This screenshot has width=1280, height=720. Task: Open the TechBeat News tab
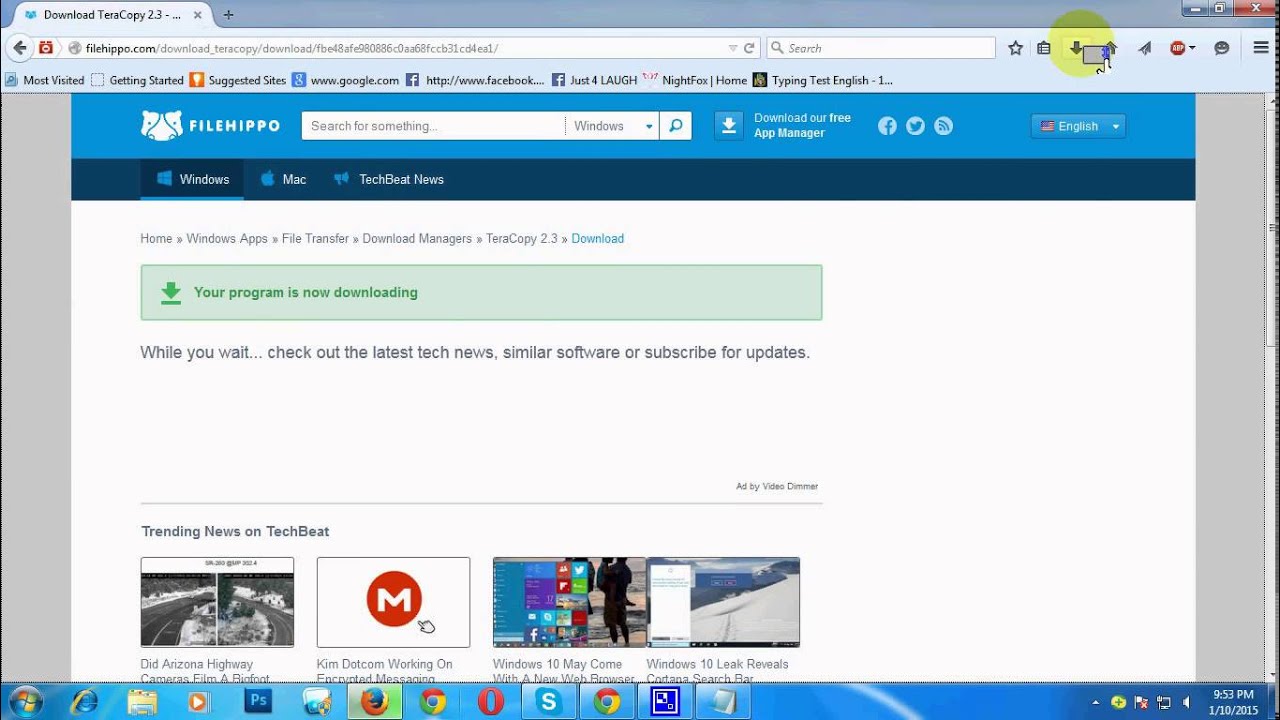pyautogui.click(x=389, y=179)
